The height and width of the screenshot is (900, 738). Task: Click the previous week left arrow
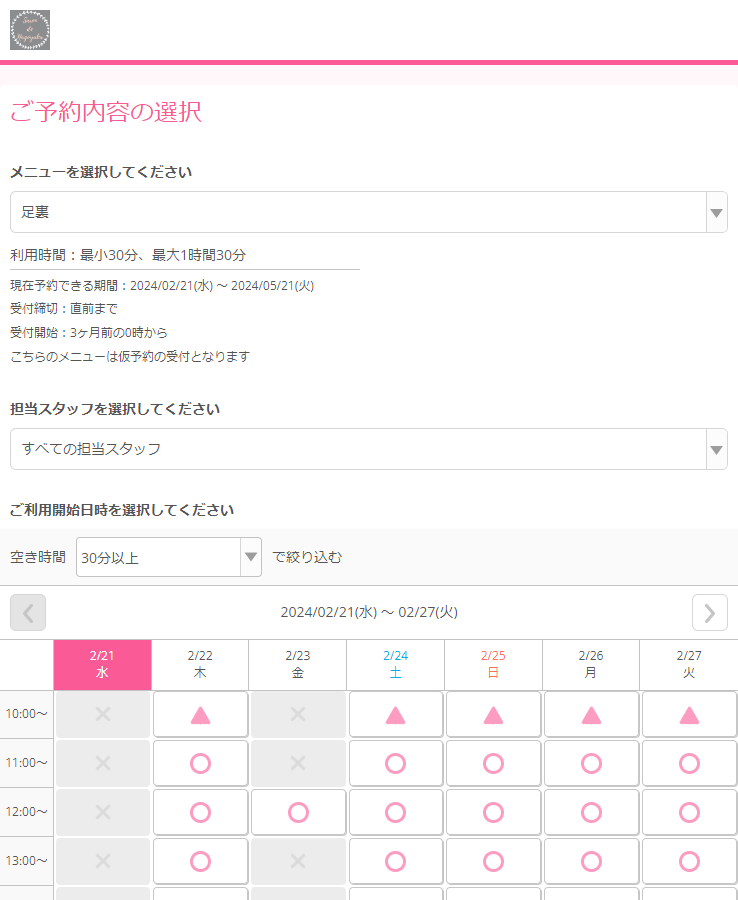pyautogui.click(x=28, y=612)
